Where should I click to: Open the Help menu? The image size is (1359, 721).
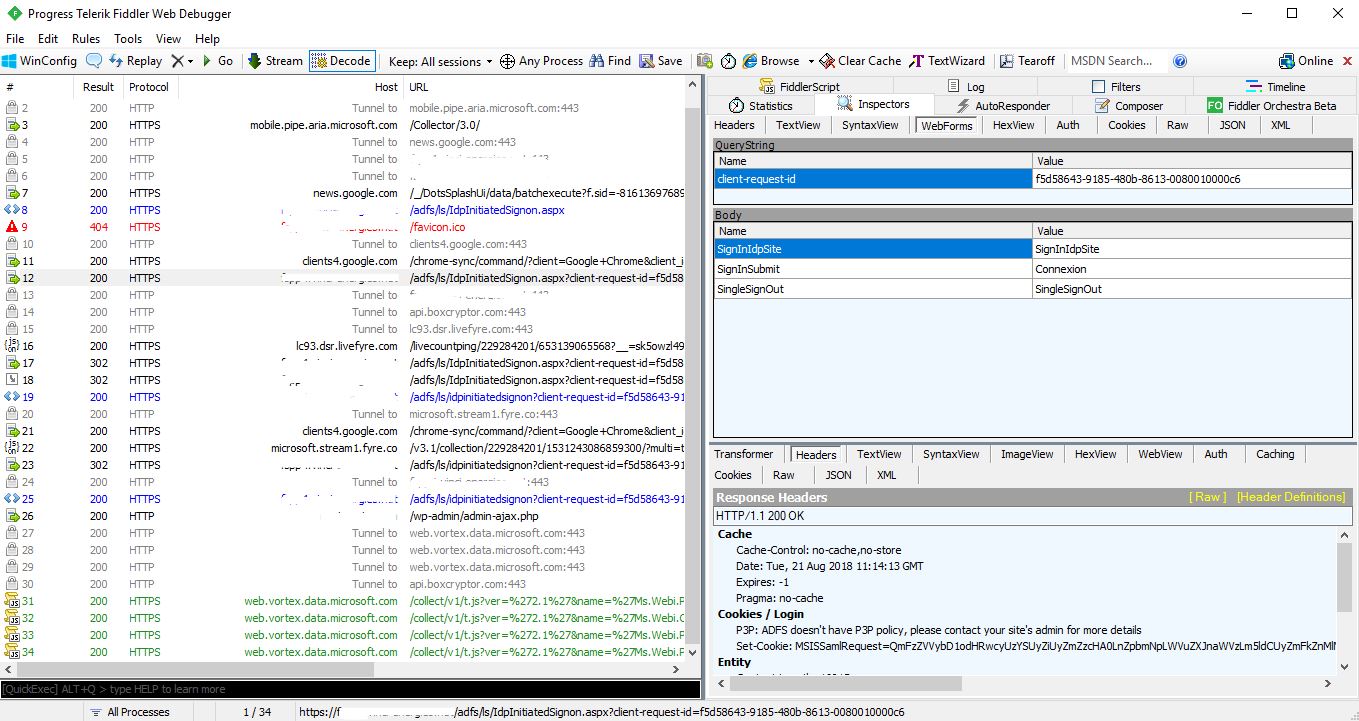207,38
